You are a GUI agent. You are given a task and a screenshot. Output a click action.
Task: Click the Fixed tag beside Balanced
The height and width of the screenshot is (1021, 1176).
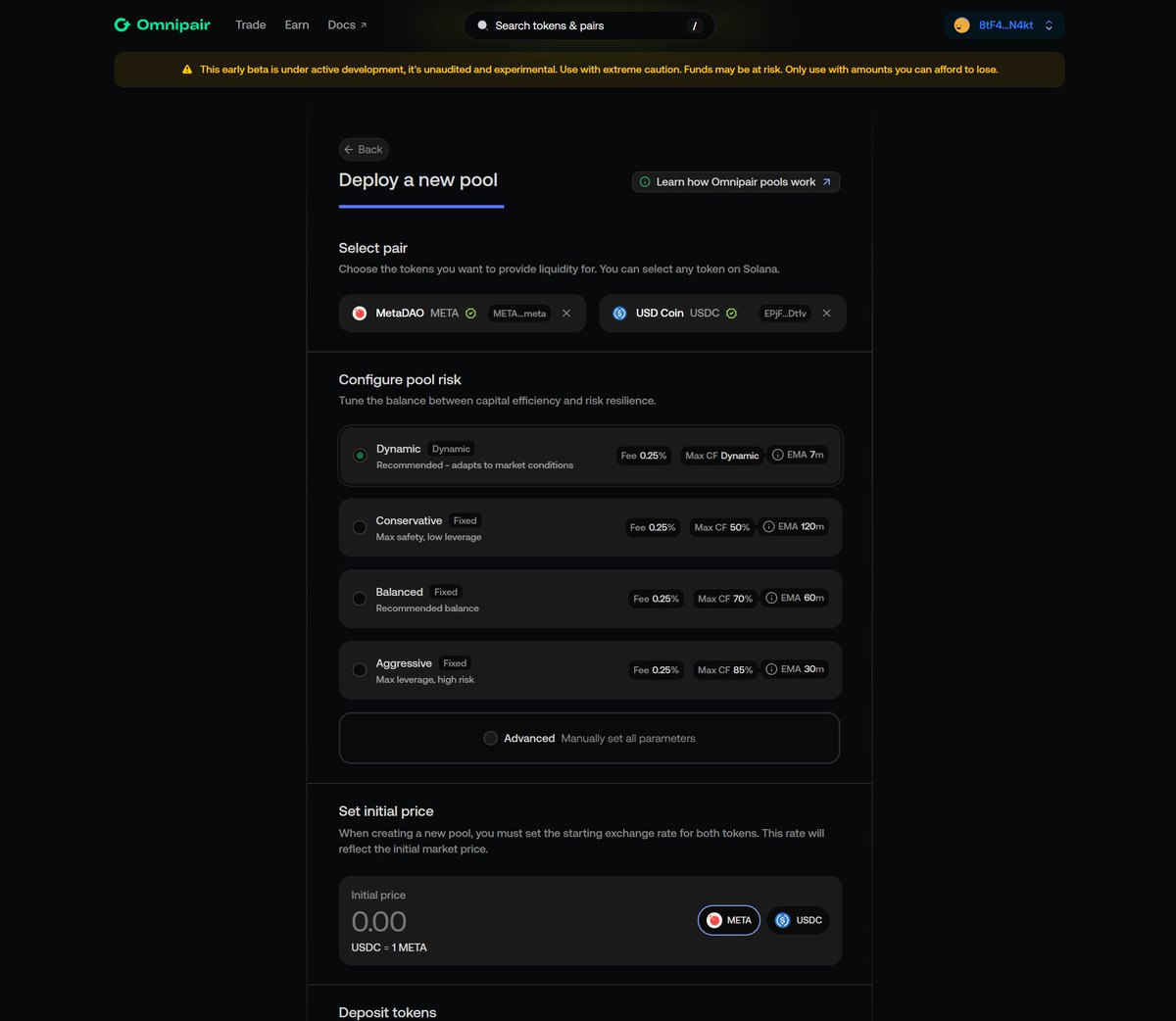click(x=446, y=592)
